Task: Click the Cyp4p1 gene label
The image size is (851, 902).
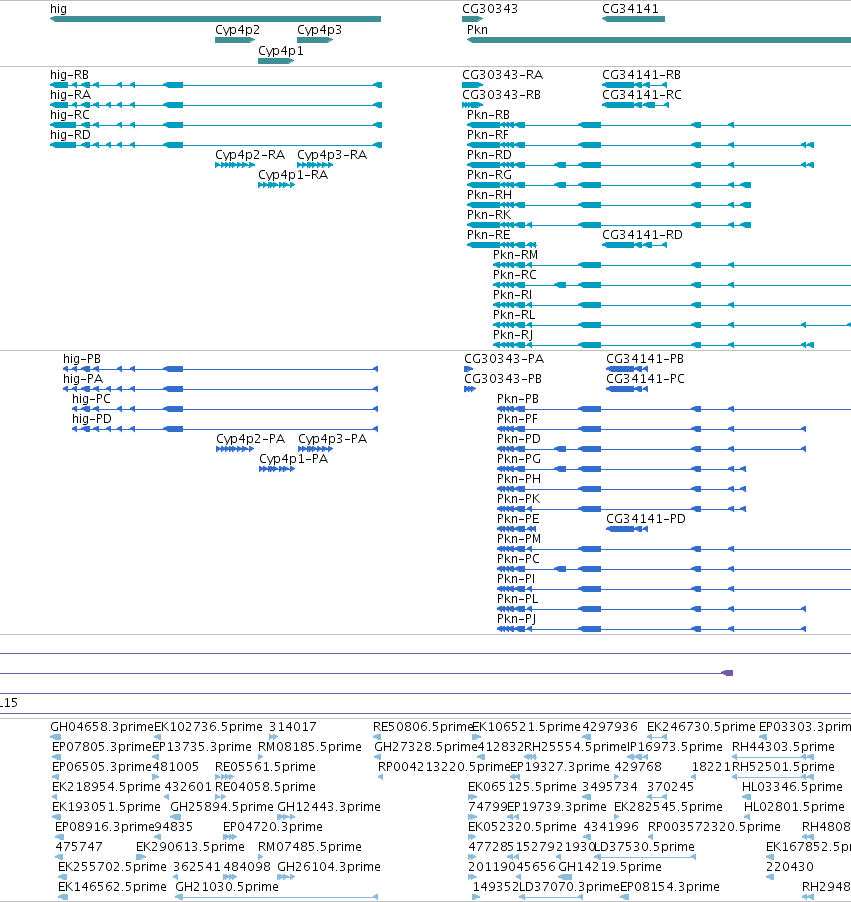Action: [280, 51]
